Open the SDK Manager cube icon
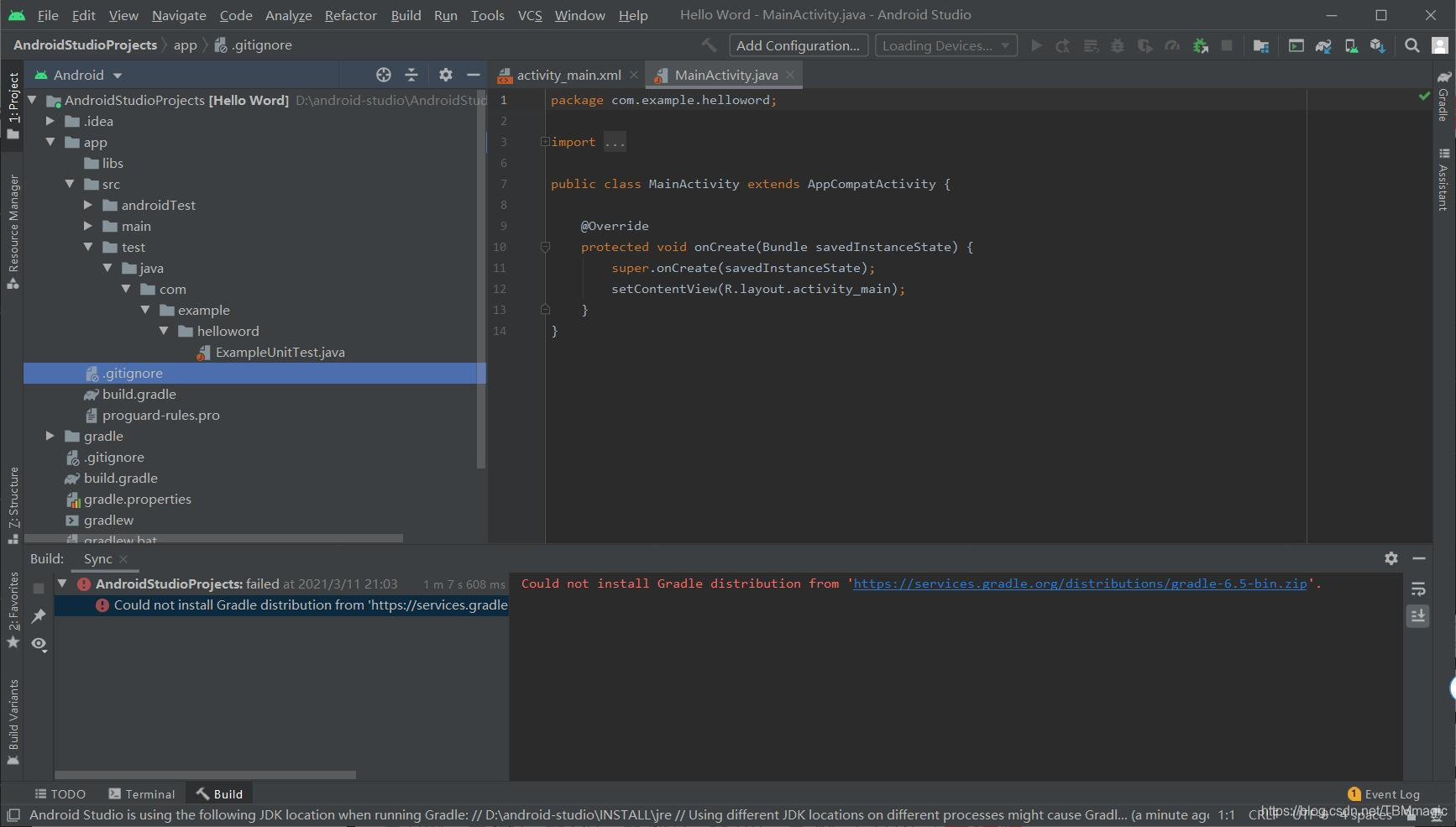The height and width of the screenshot is (827, 1456). (x=1378, y=45)
